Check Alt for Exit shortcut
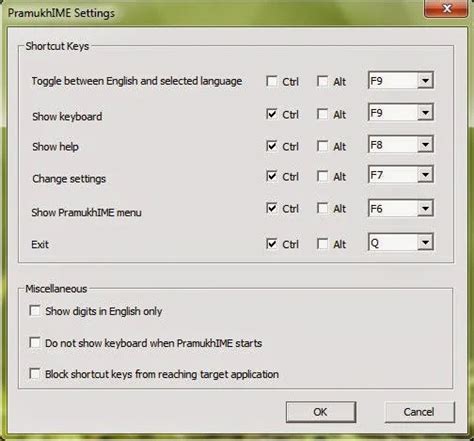The width and height of the screenshot is (474, 441). [322, 244]
